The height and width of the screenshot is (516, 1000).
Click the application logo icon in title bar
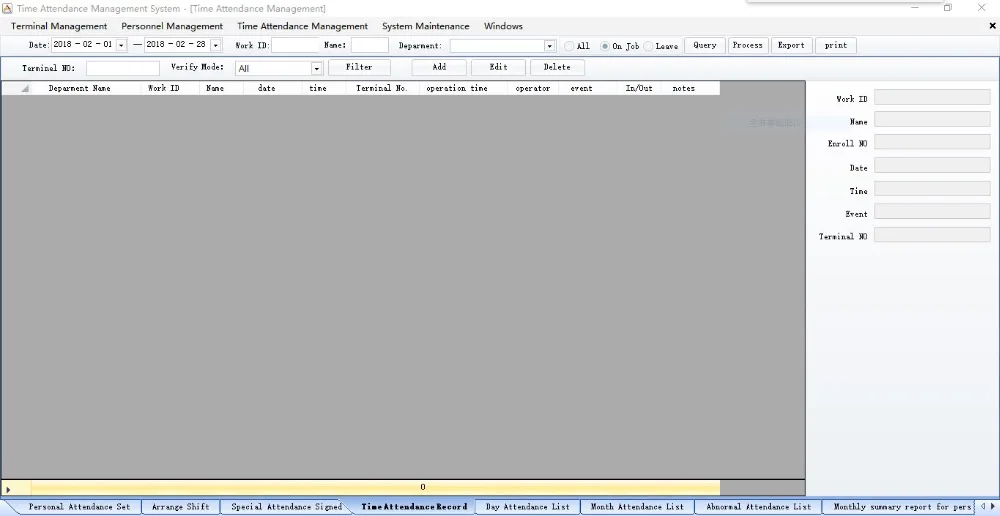pos(7,8)
